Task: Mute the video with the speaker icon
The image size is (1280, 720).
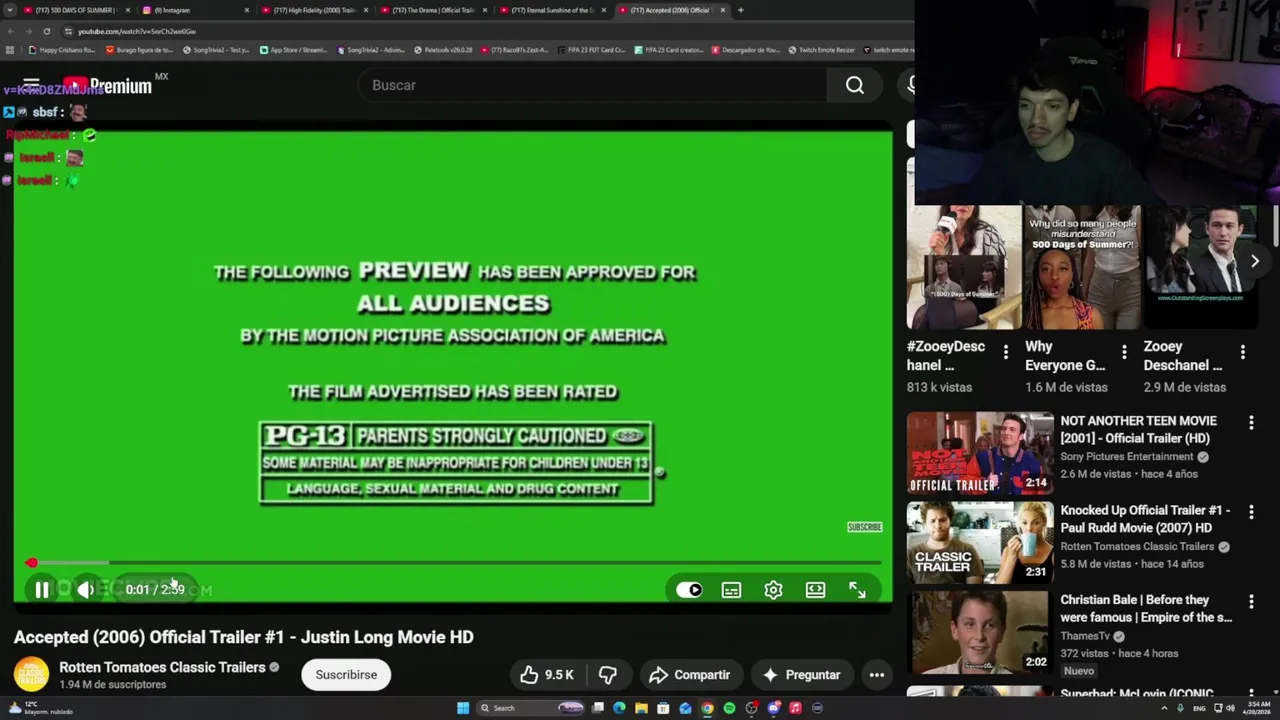Action: pyautogui.click(x=86, y=590)
